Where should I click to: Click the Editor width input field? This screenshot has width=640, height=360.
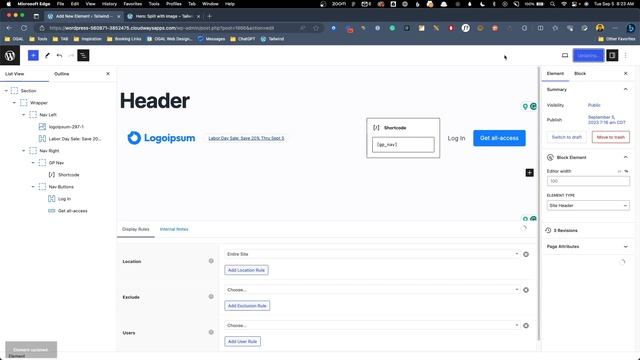pyautogui.click(x=588, y=181)
